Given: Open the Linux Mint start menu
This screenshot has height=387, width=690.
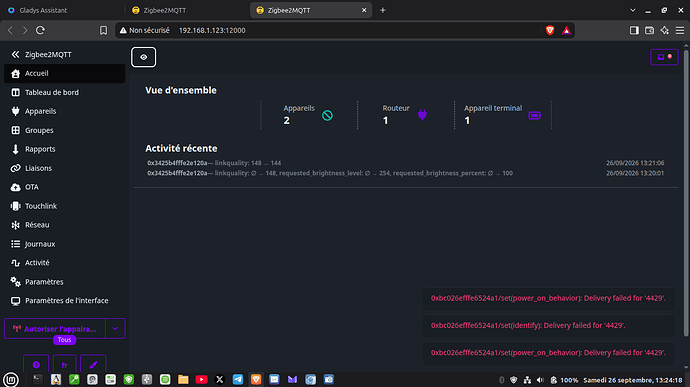Looking at the screenshot, I should click(x=11, y=379).
